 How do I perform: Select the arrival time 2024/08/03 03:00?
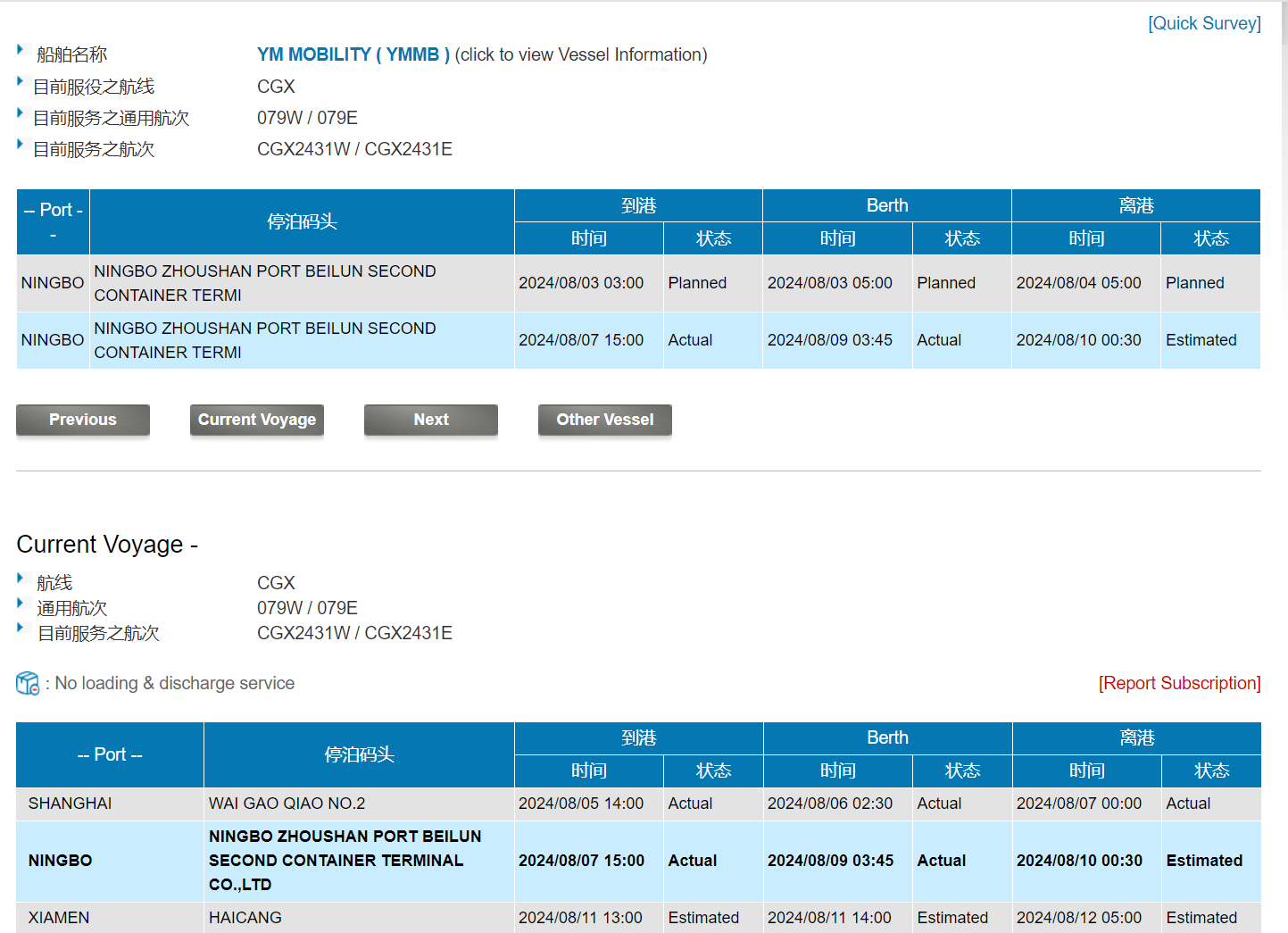pyautogui.click(x=581, y=283)
